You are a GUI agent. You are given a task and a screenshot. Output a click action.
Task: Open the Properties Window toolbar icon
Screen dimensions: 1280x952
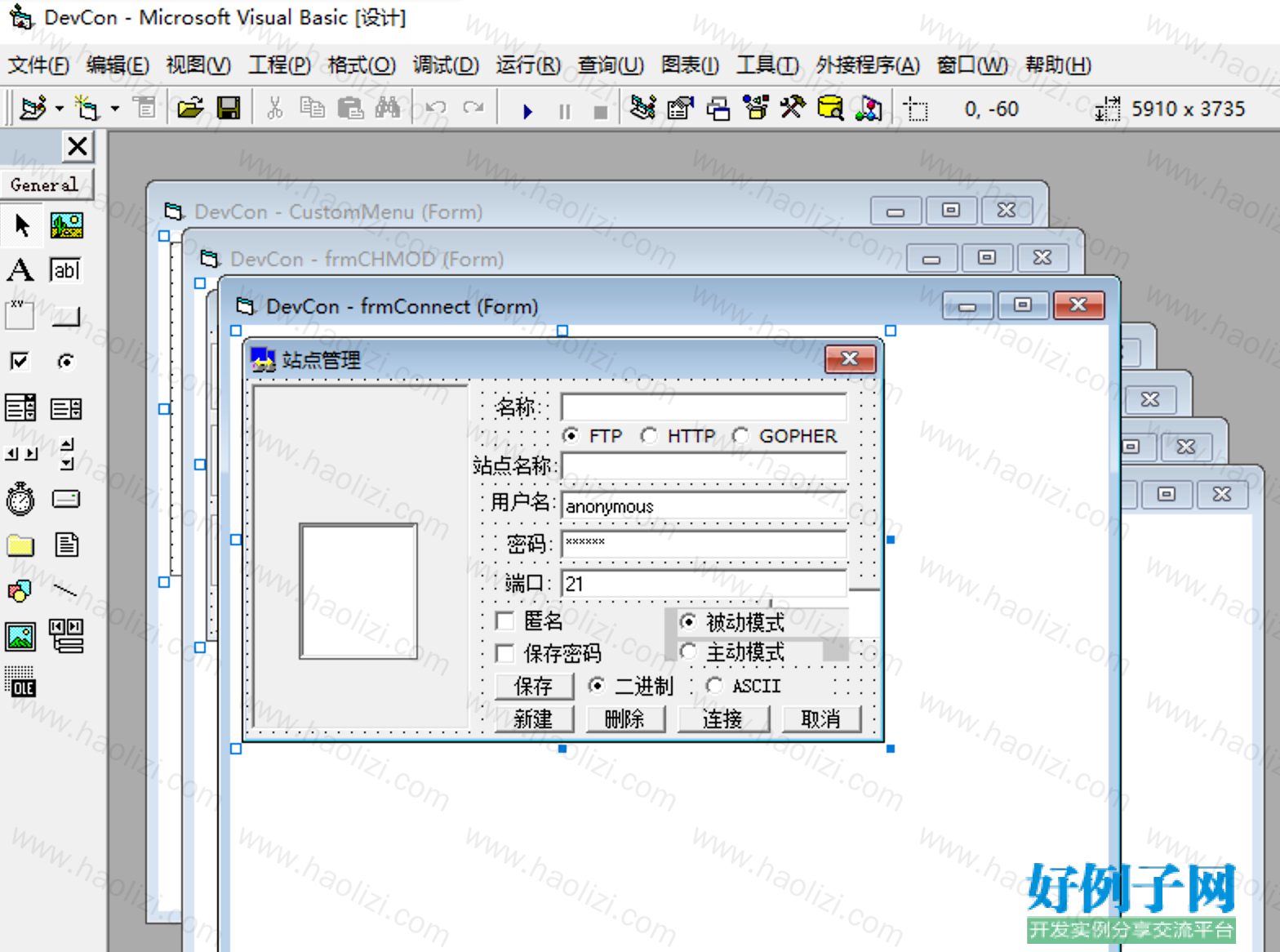click(x=680, y=108)
